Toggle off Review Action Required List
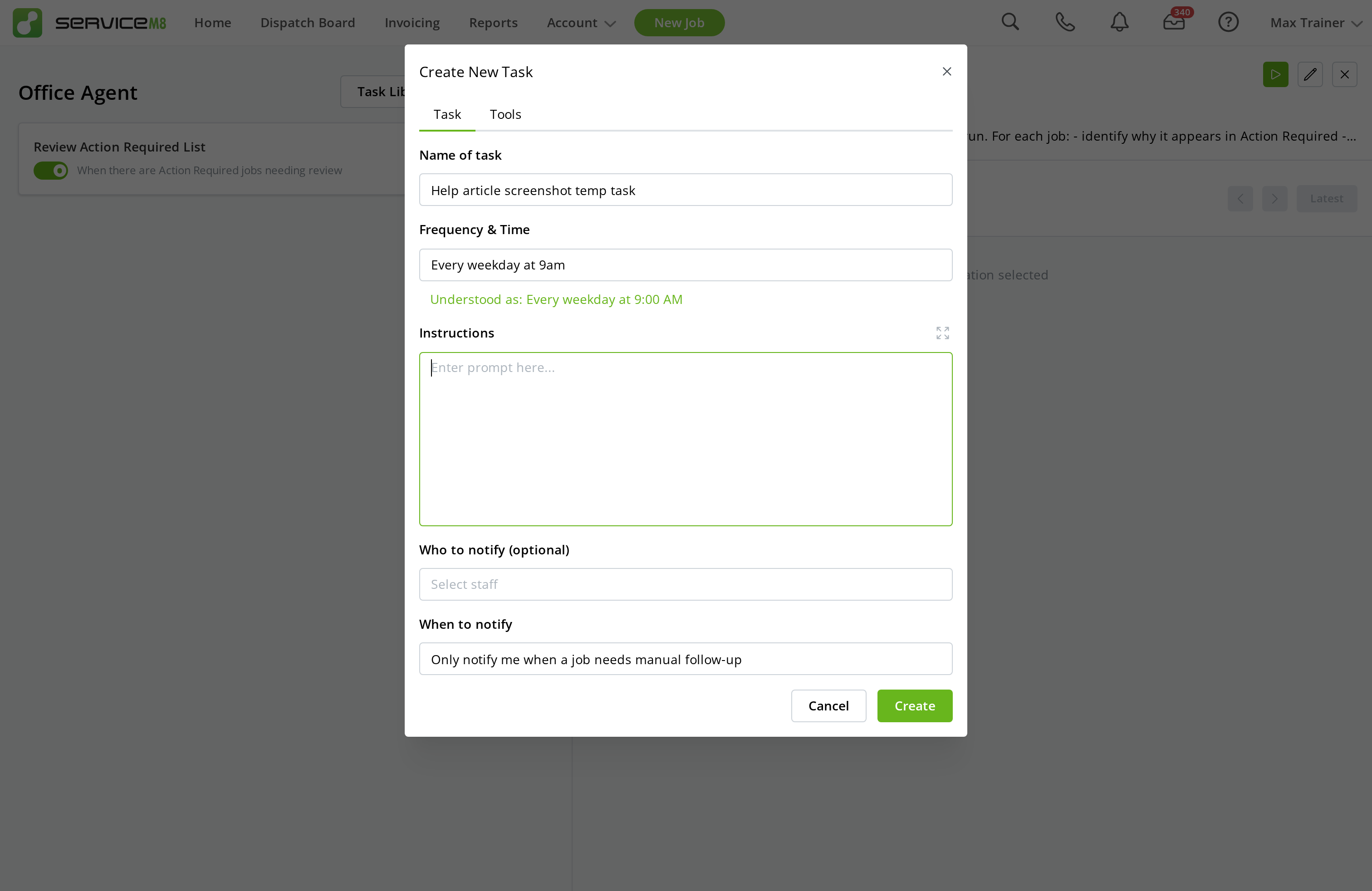This screenshot has width=1372, height=891. click(x=51, y=170)
